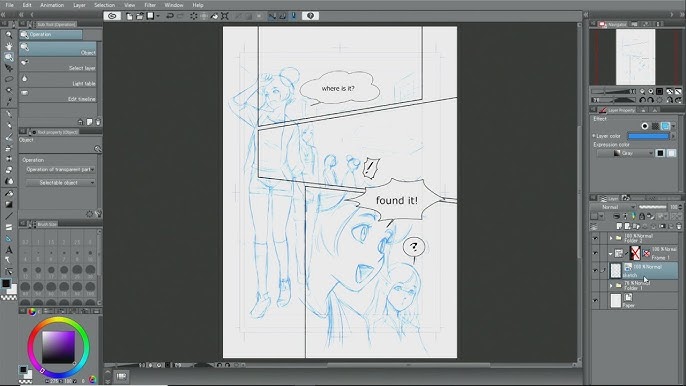The image size is (686, 386).
Task: Toggle snap to ruler in command bar
Action: tap(272, 16)
